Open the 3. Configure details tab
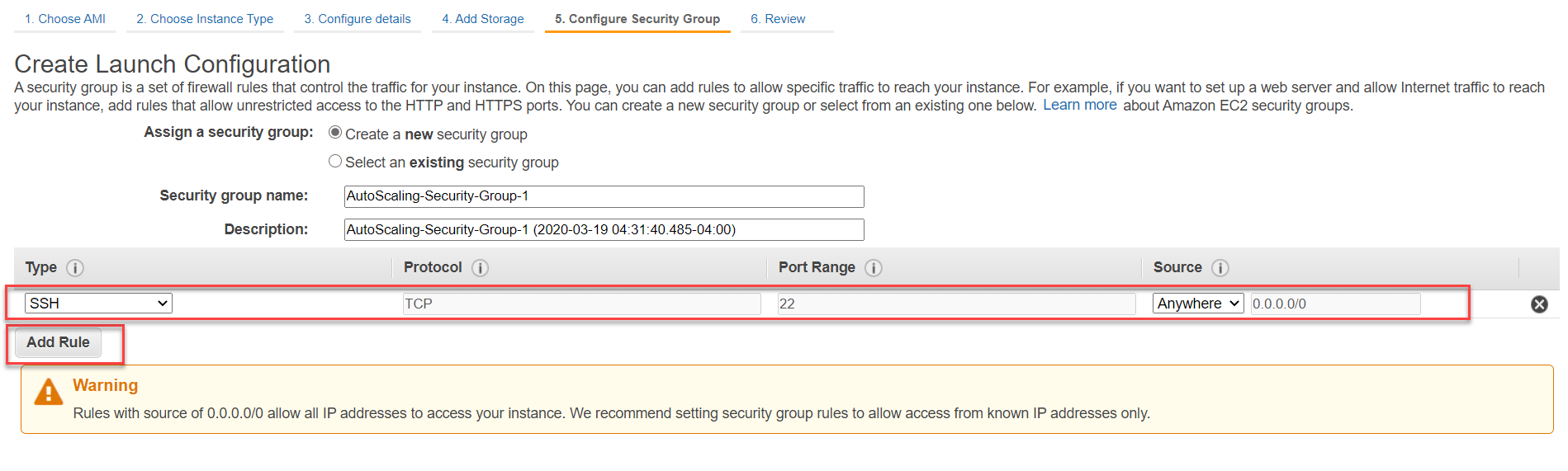The image size is (1568, 471). point(358,19)
